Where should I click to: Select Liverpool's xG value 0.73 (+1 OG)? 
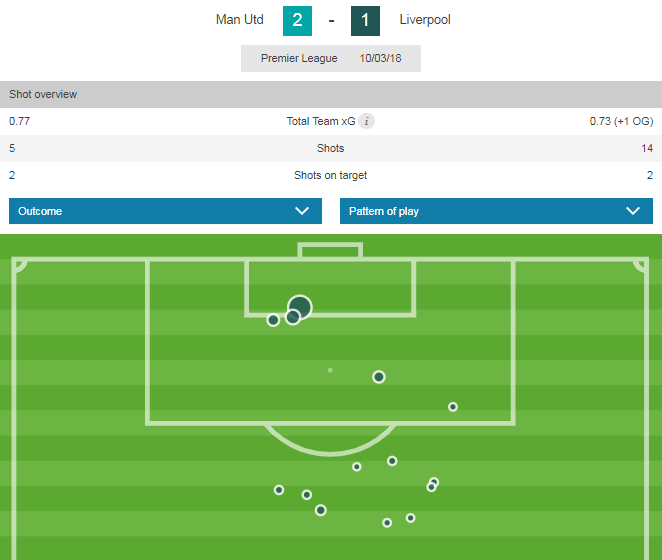click(x=620, y=121)
